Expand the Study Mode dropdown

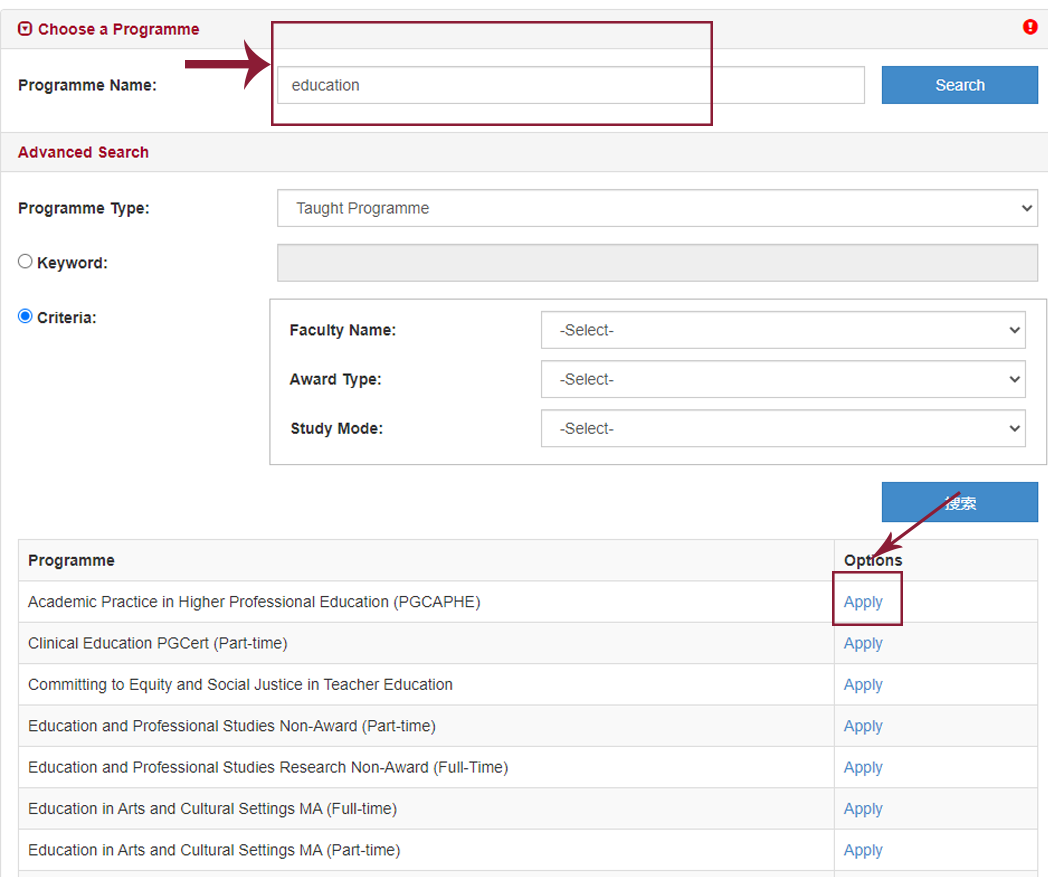[x=783, y=428]
